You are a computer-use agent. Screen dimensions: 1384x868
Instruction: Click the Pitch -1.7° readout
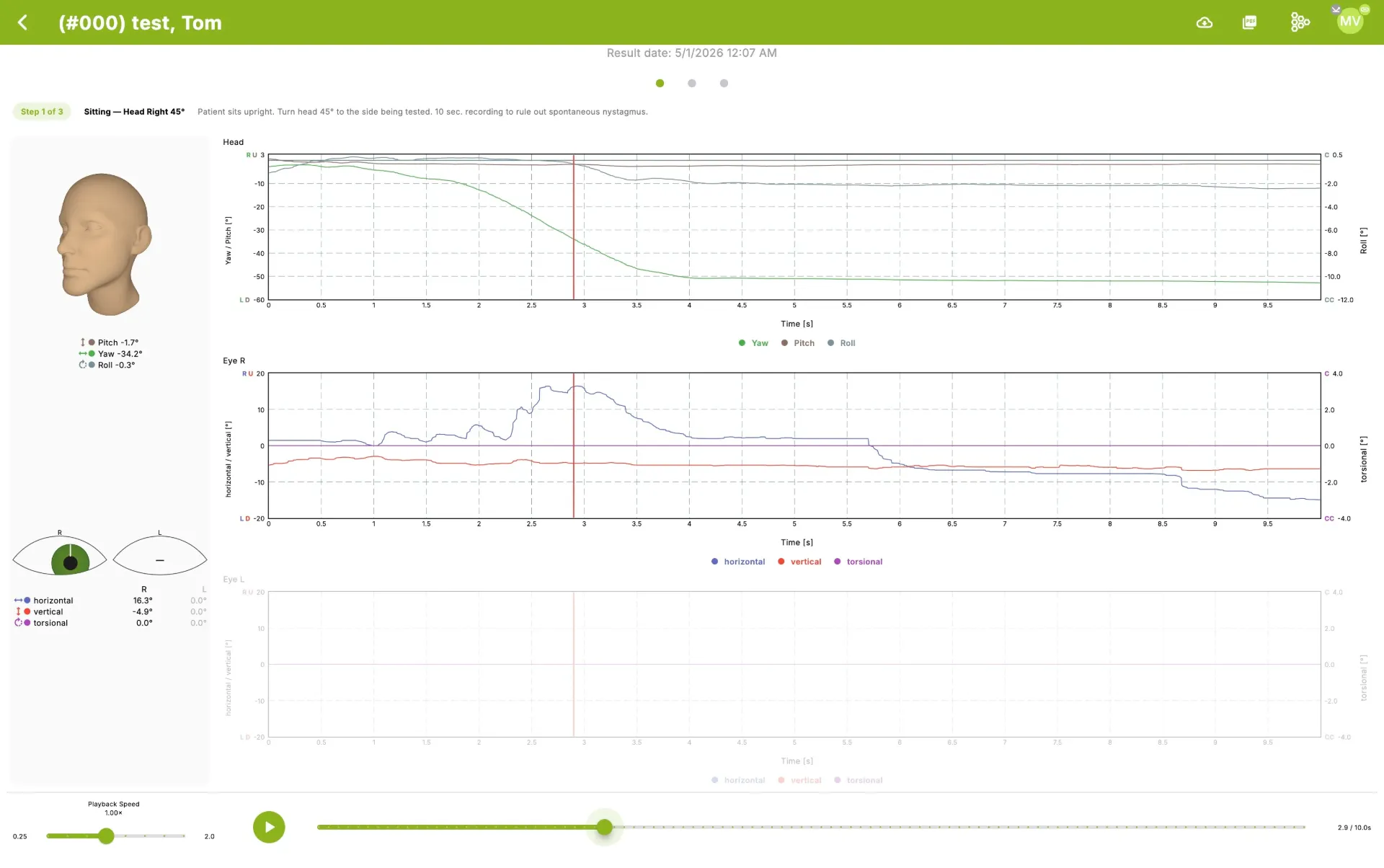click(110, 342)
